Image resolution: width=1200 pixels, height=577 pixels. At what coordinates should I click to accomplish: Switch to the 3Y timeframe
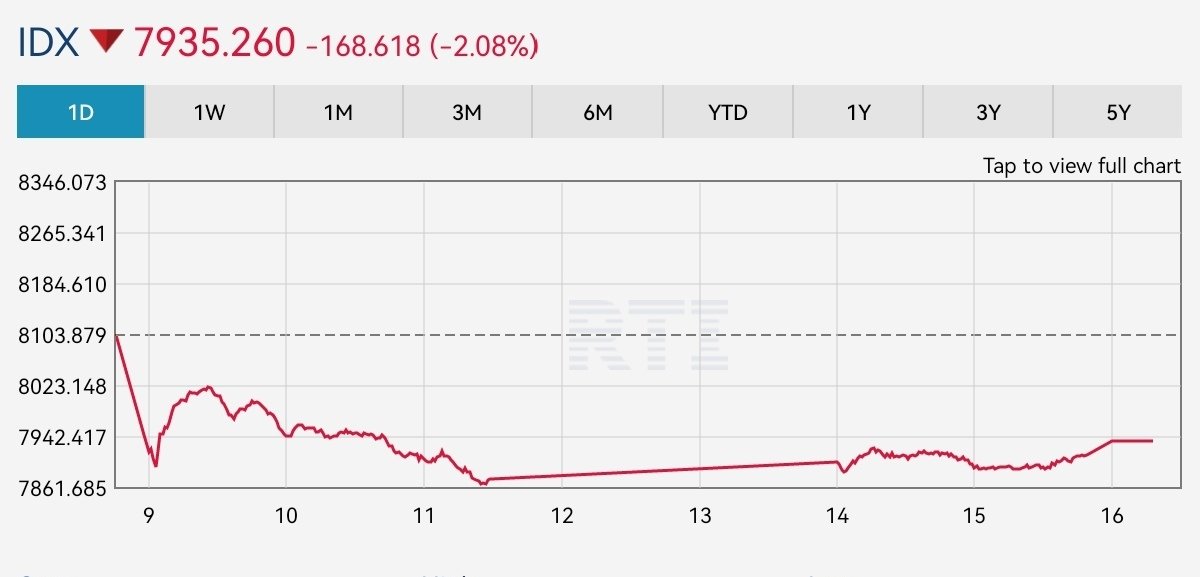pos(987,112)
